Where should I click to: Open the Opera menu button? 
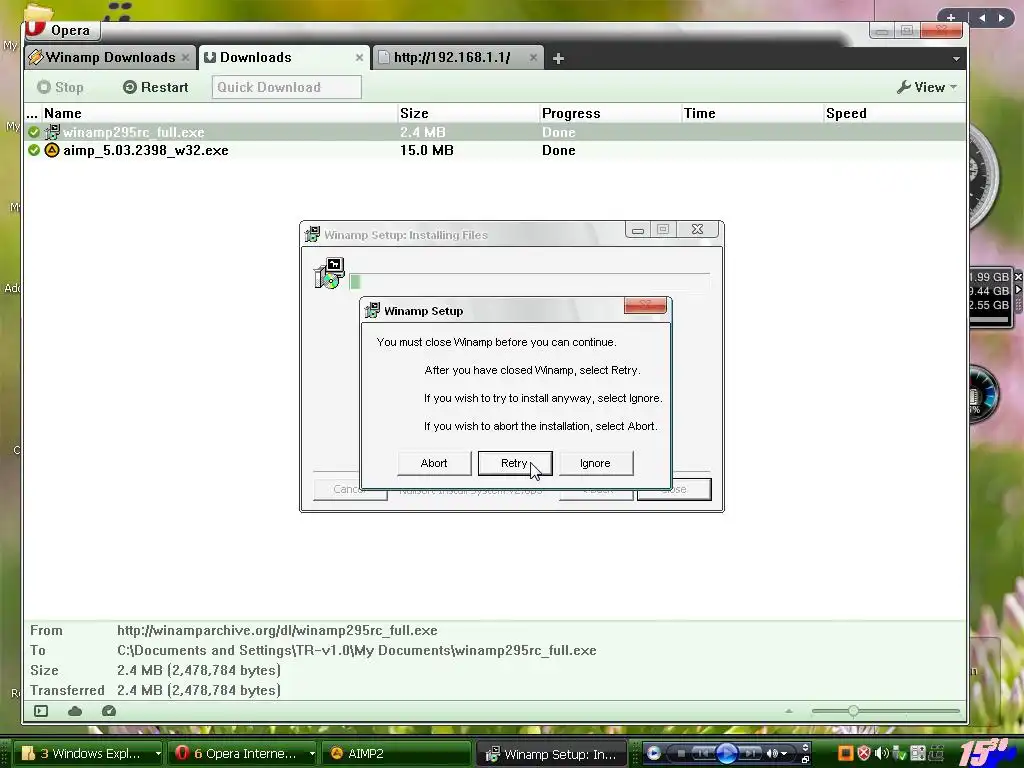62,30
